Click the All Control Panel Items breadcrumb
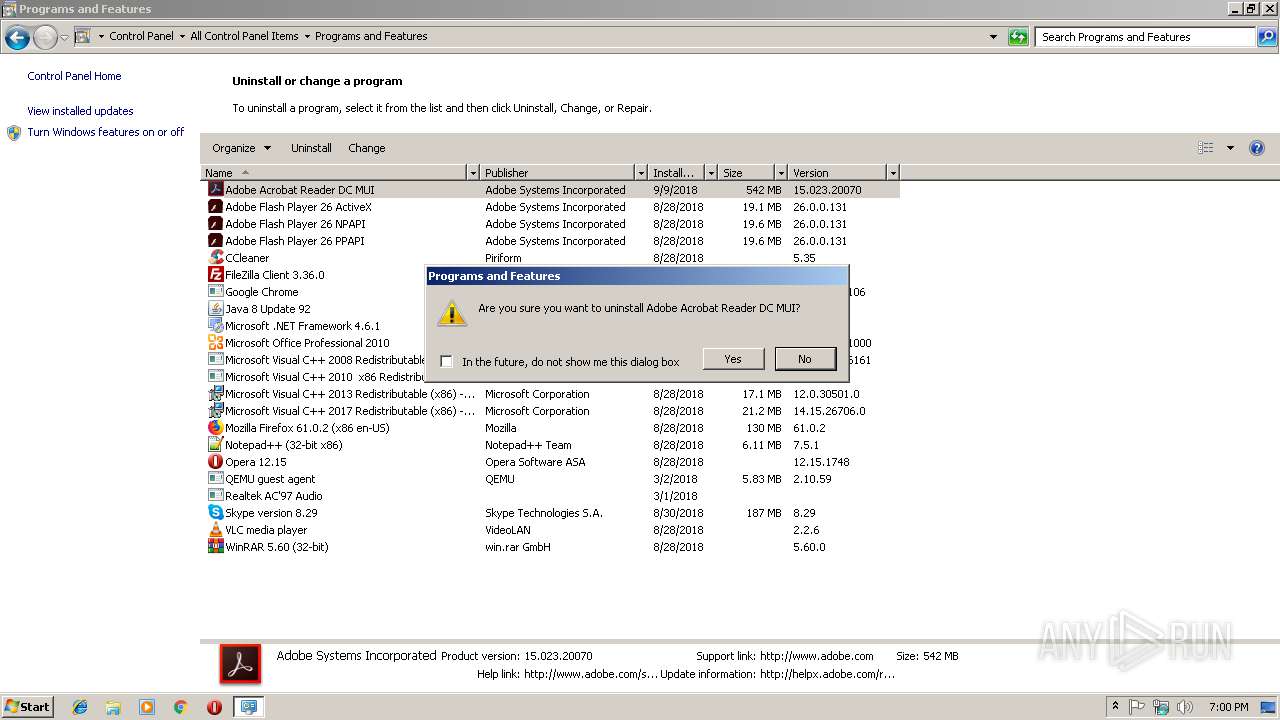The height and width of the screenshot is (720, 1280). coord(244,36)
